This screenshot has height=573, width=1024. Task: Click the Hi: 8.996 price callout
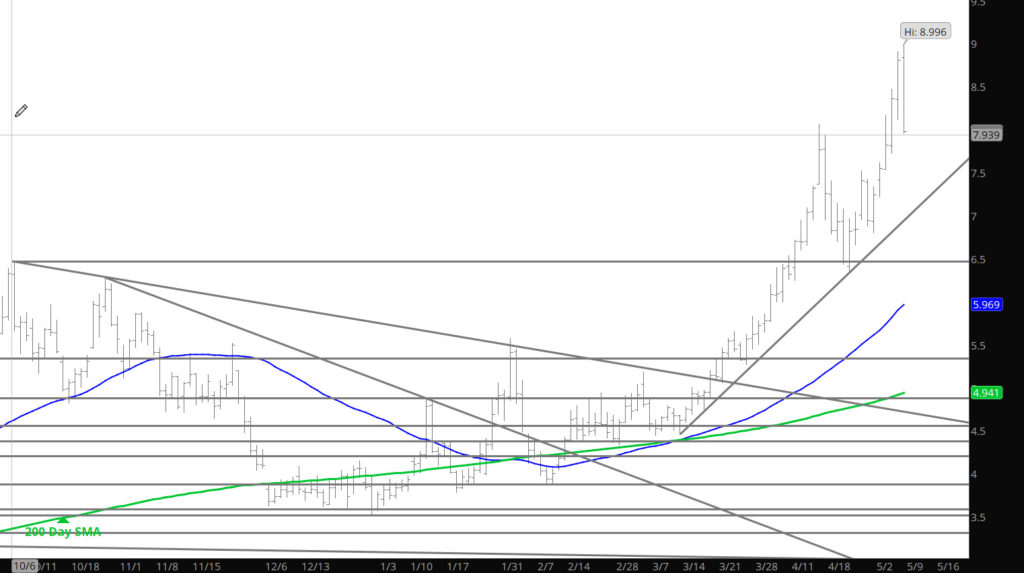[x=924, y=32]
